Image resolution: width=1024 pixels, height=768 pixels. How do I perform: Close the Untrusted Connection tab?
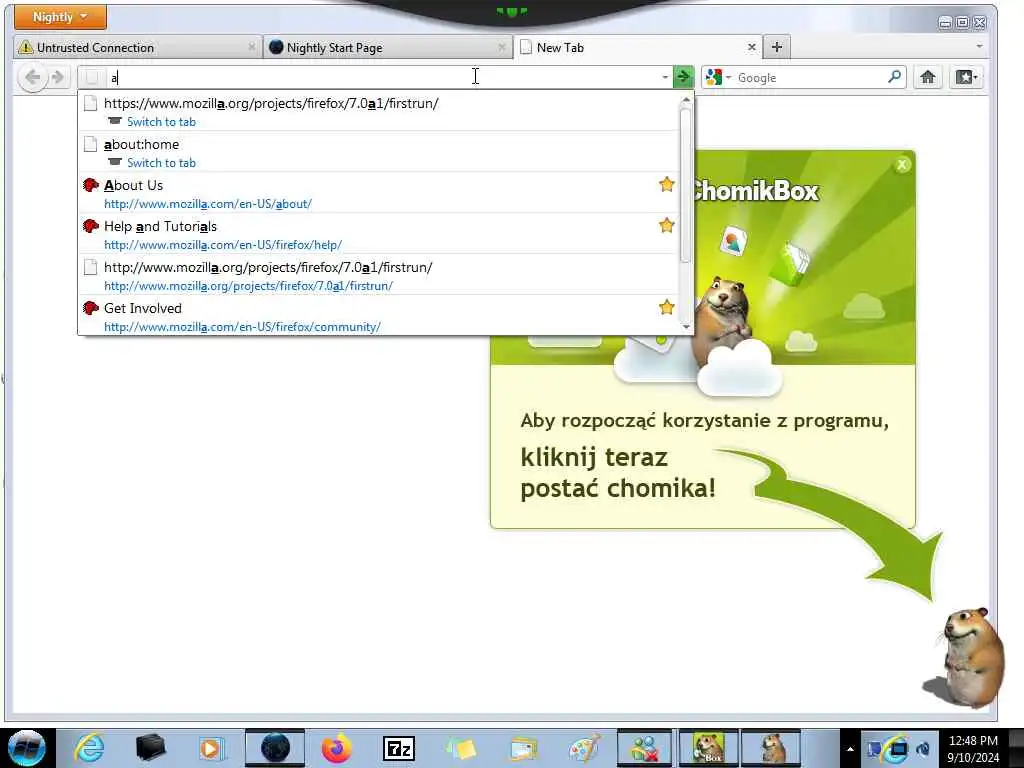tap(251, 47)
